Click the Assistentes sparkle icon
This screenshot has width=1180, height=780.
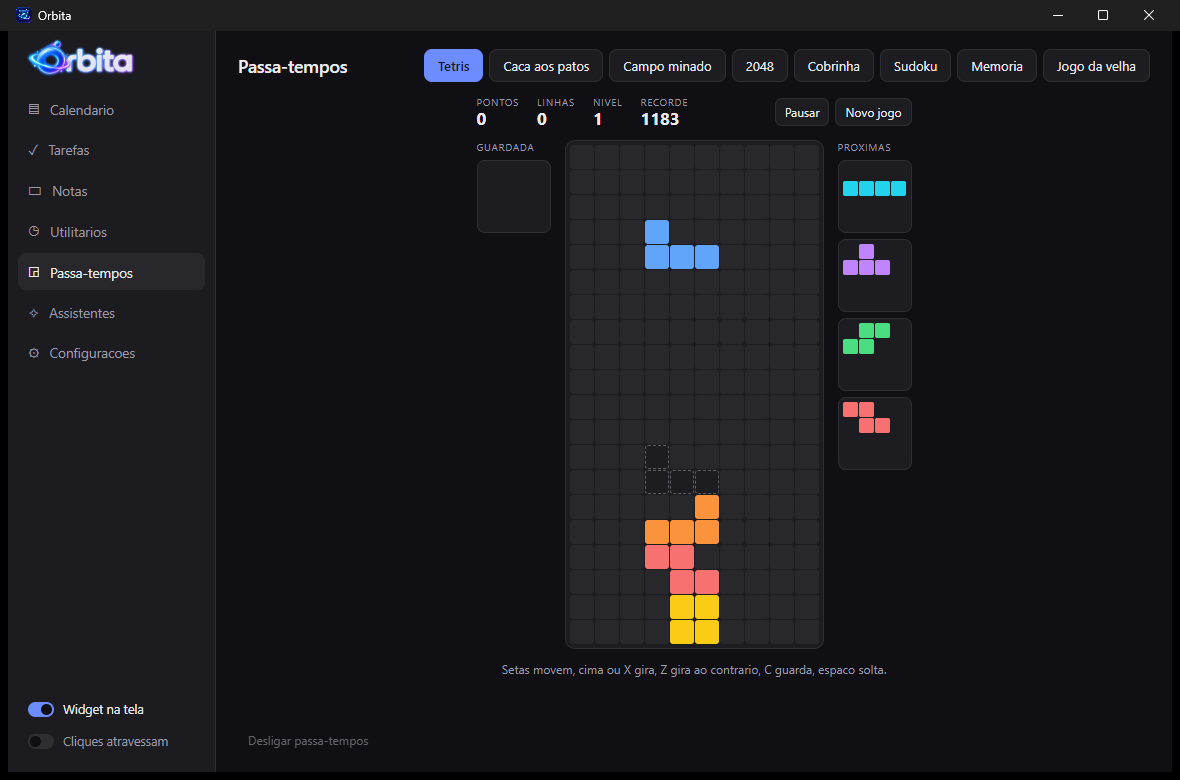(34, 313)
